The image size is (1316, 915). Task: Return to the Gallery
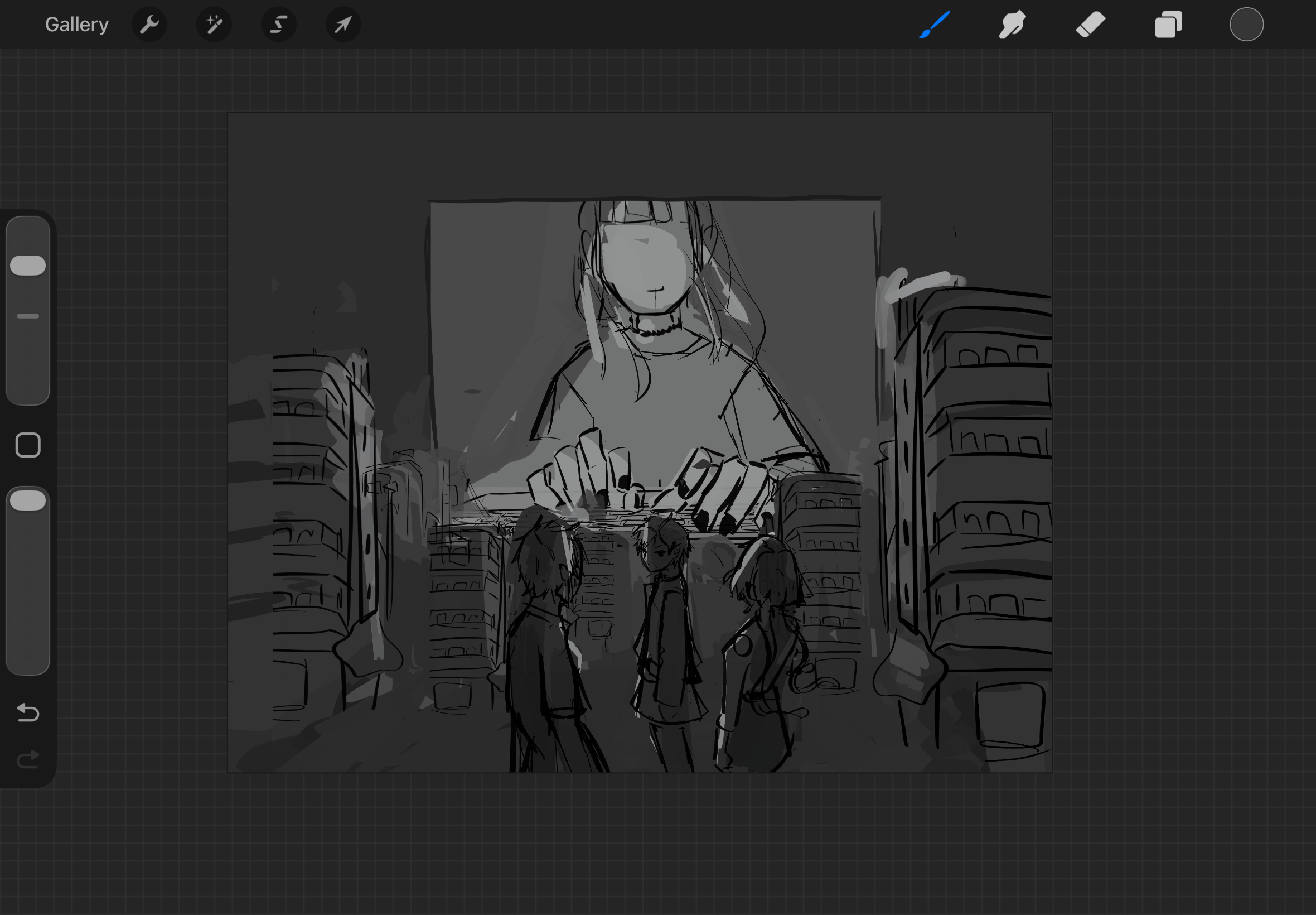tap(77, 25)
